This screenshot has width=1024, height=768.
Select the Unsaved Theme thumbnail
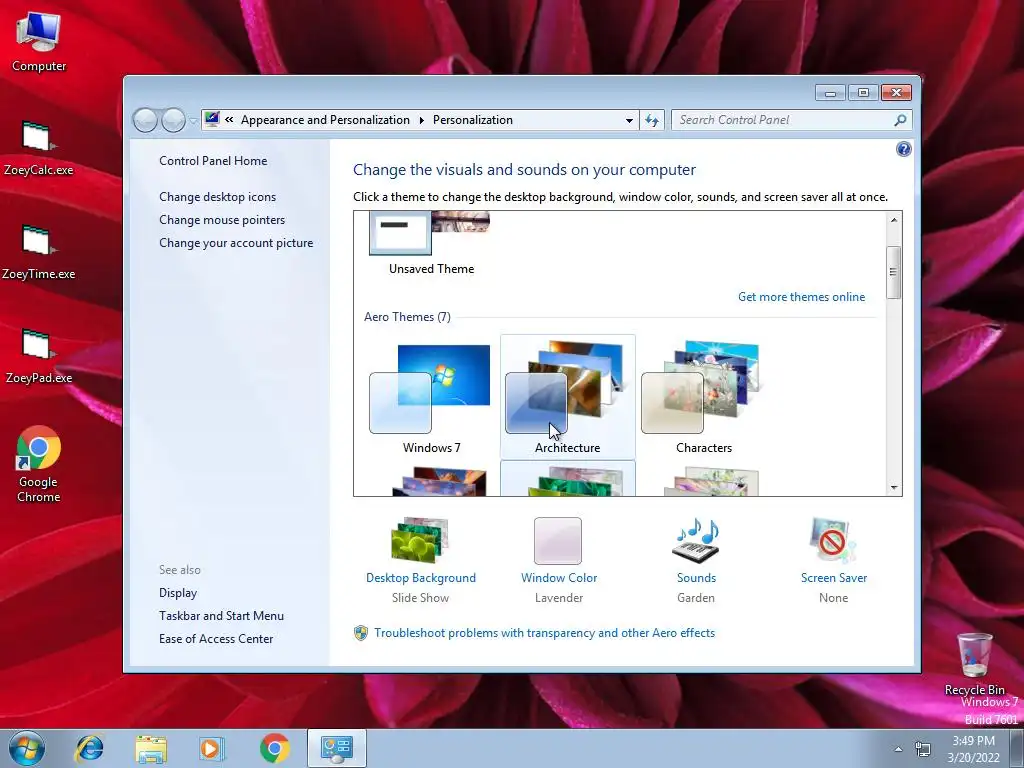[x=431, y=243]
